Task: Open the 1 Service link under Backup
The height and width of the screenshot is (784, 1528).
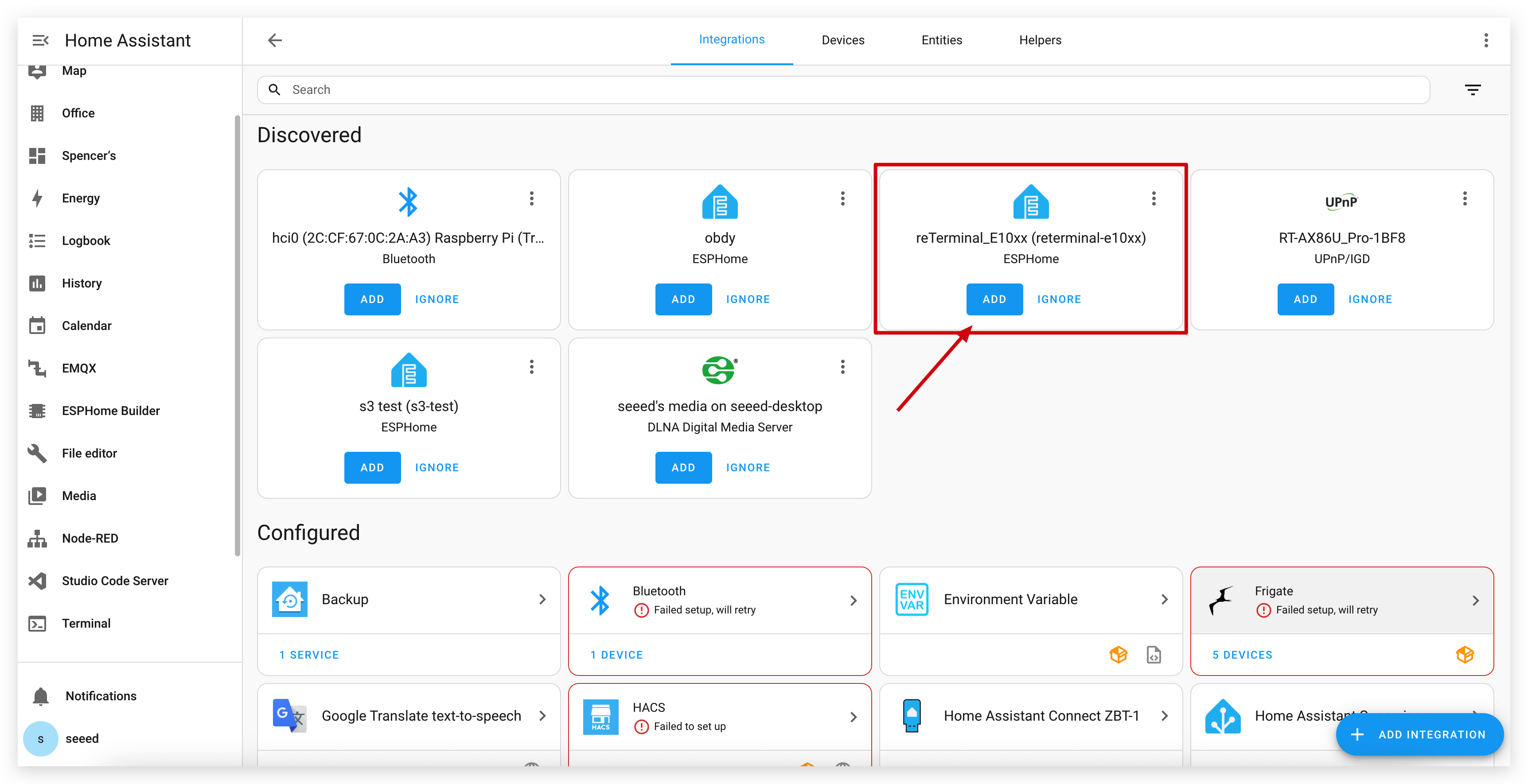Action: pos(308,655)
